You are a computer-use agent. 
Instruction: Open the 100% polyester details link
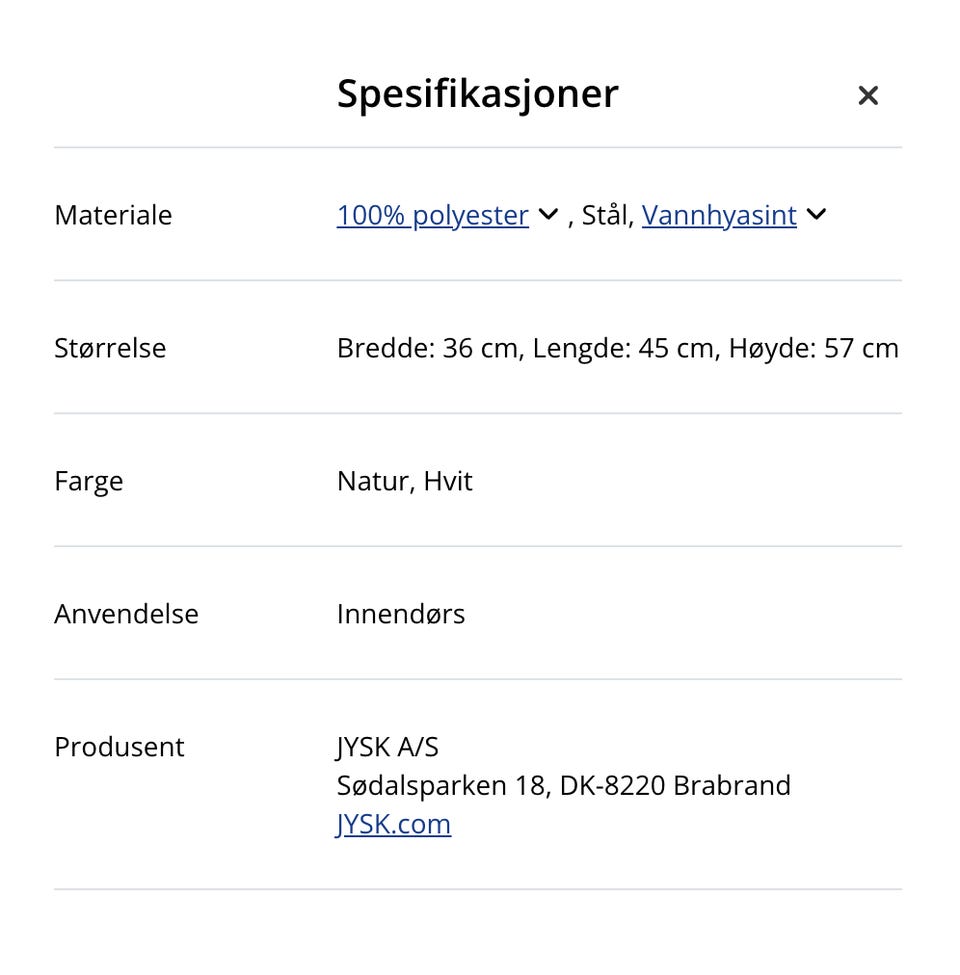[x=432, y=215]
